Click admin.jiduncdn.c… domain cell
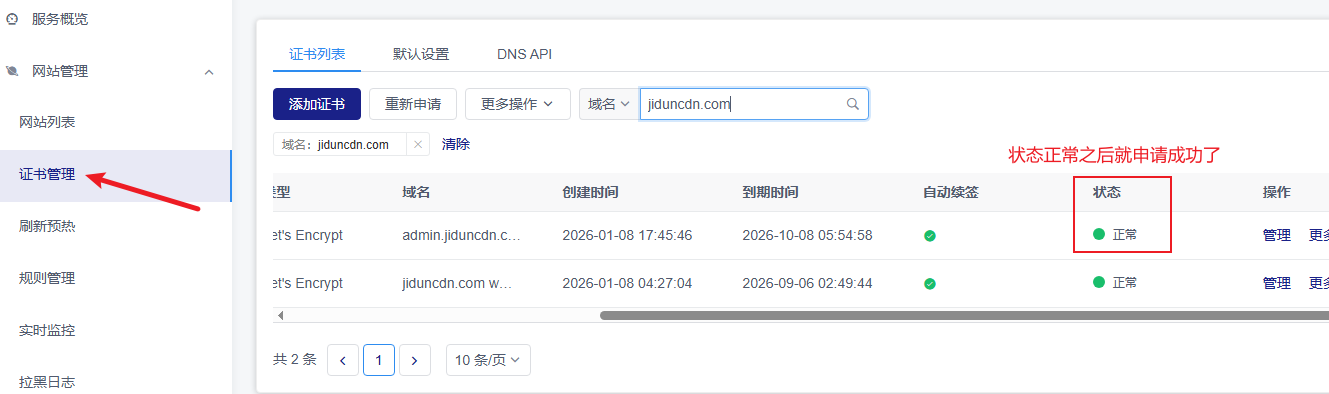This screenshot has height=394, width=1329. click(x=461, y=235)
